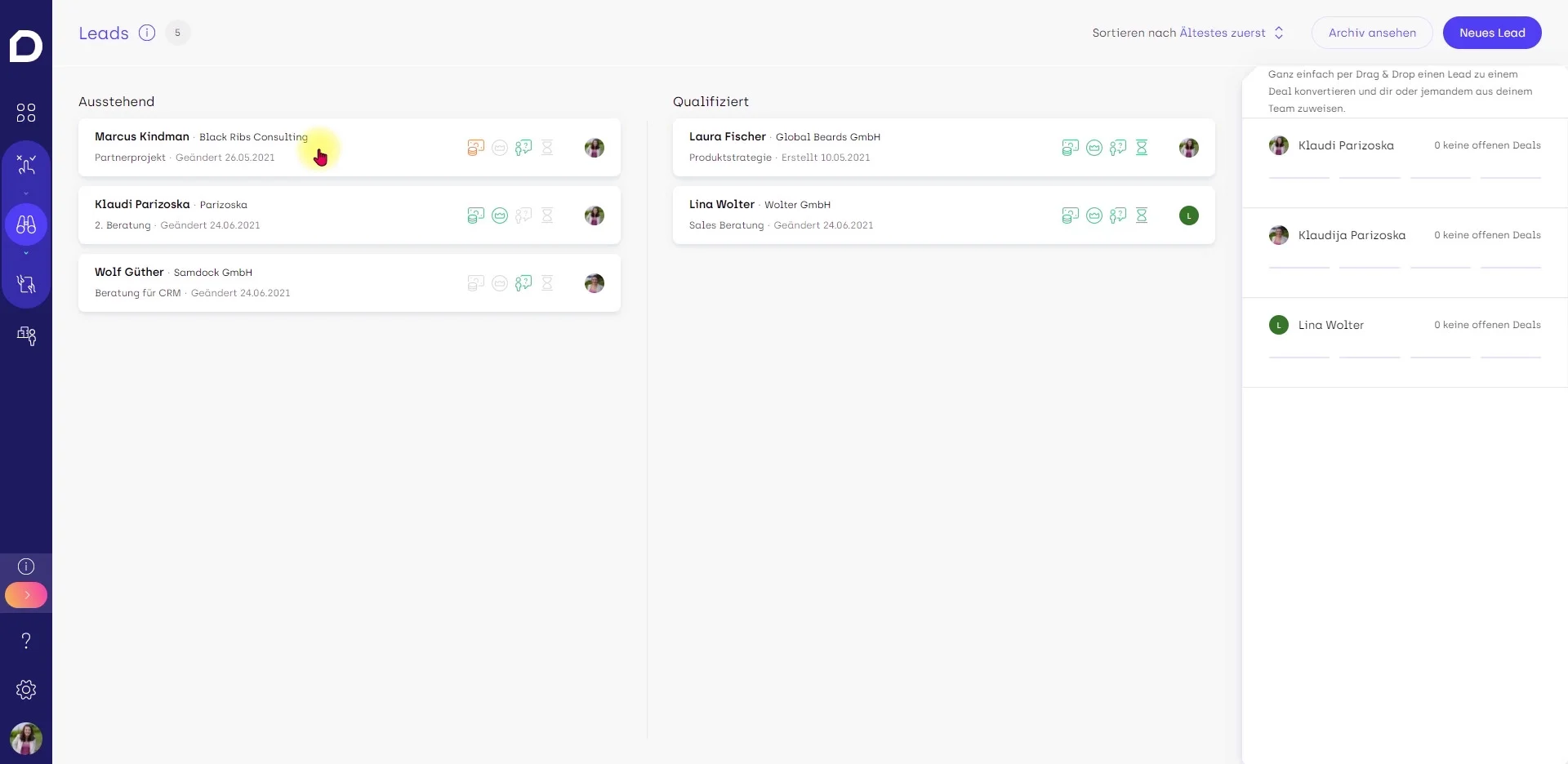Open the info icon in sidebar bottom

pos(26,566)
